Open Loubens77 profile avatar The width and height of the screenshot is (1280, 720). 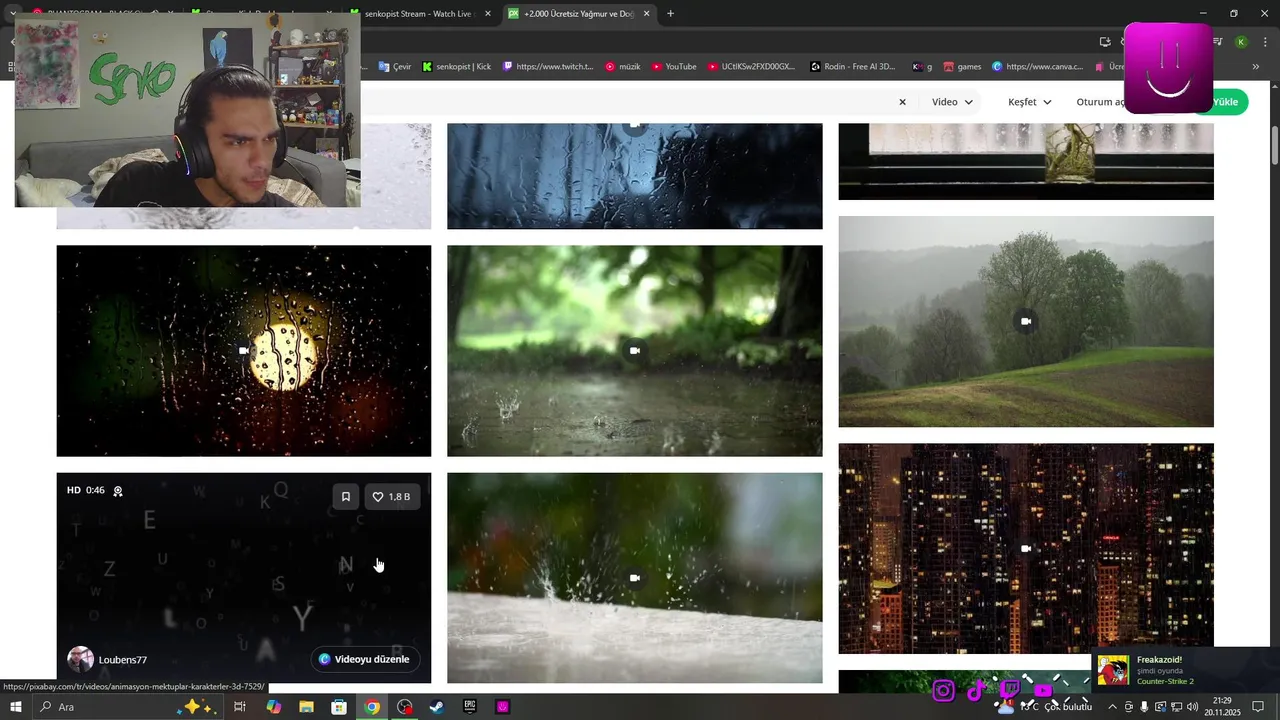pos(80,660)
